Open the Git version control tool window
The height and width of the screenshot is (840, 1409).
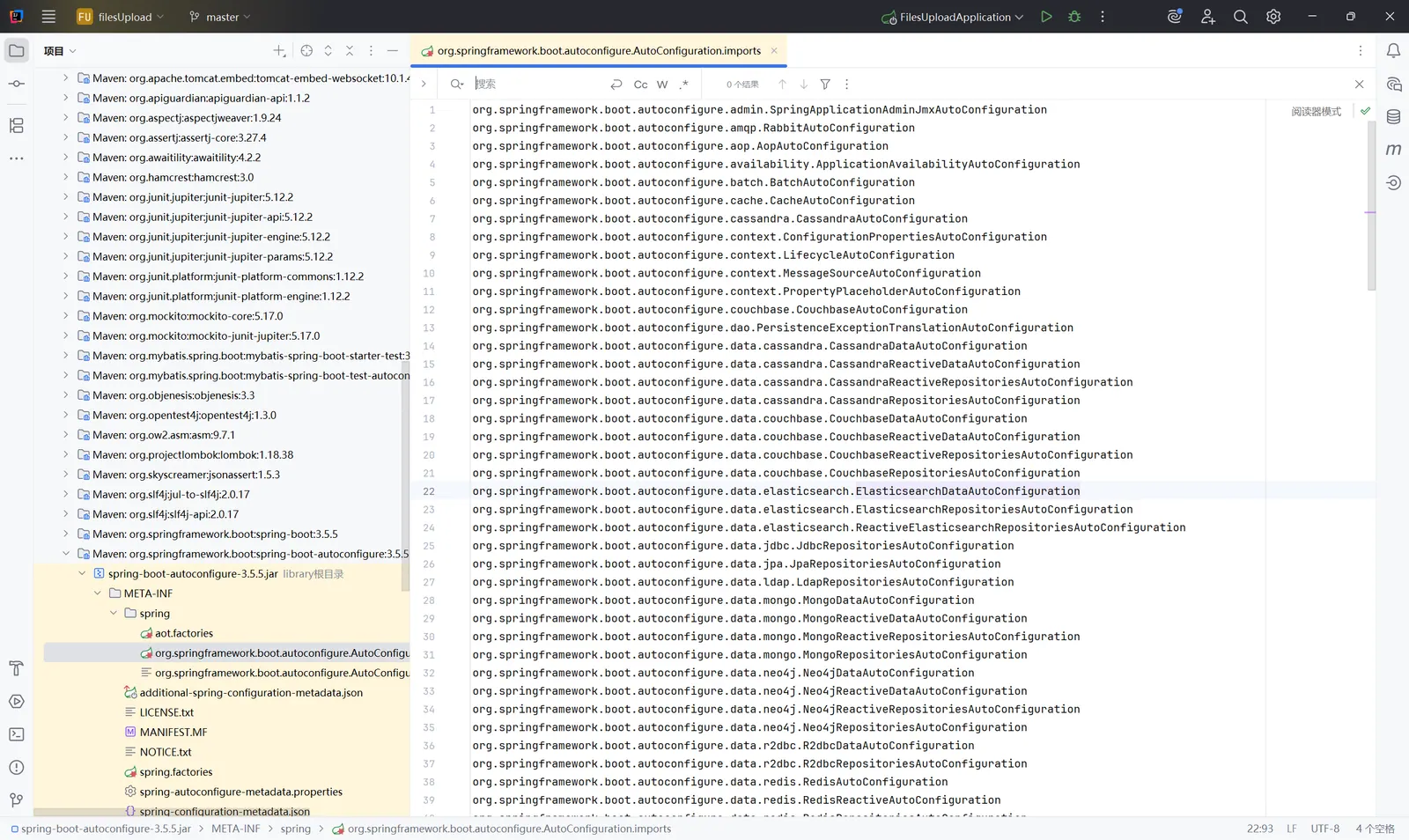pos(16,800)
